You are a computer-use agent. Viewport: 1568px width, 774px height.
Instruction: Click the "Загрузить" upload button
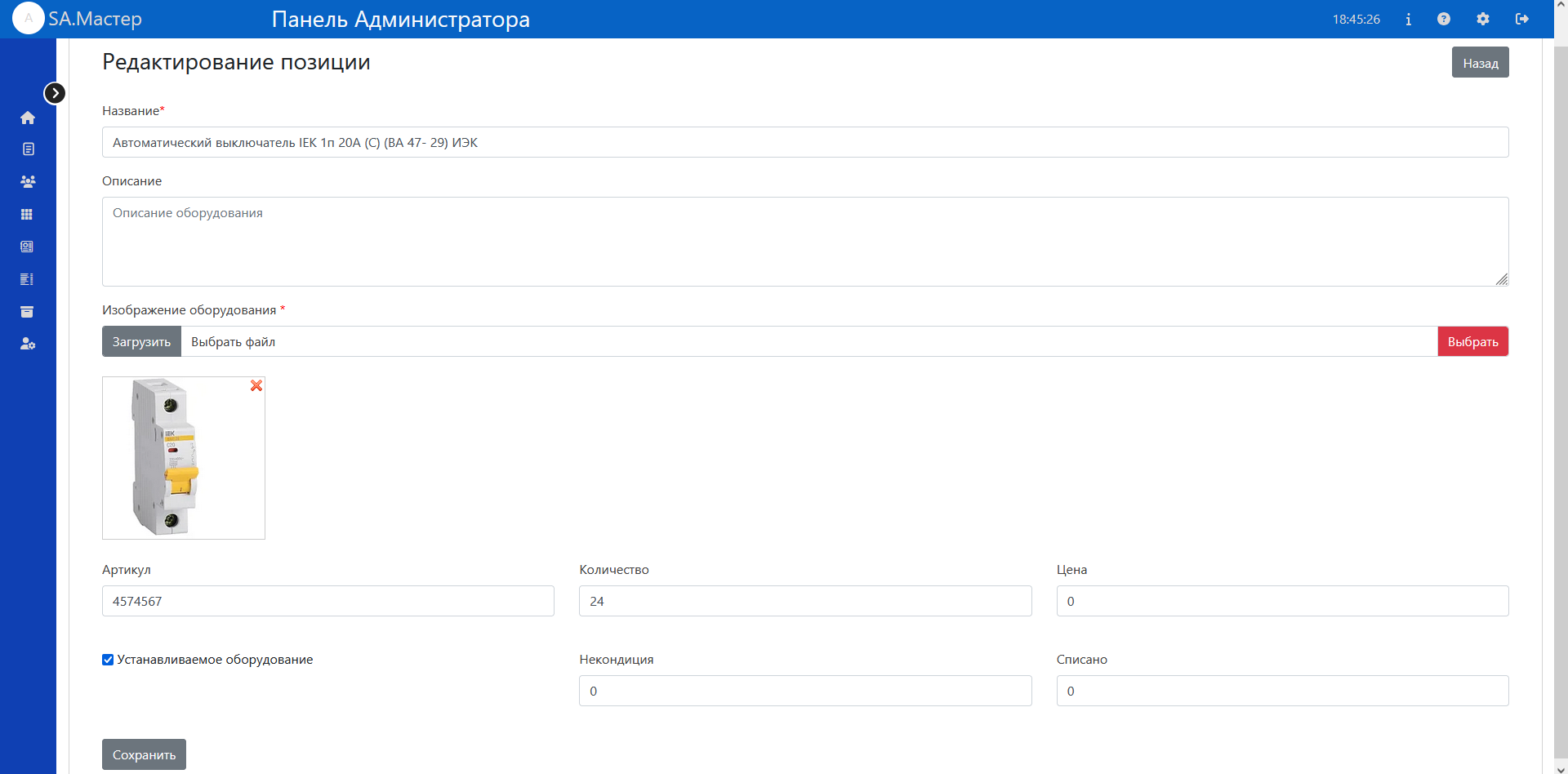click(x=141, y=341)
